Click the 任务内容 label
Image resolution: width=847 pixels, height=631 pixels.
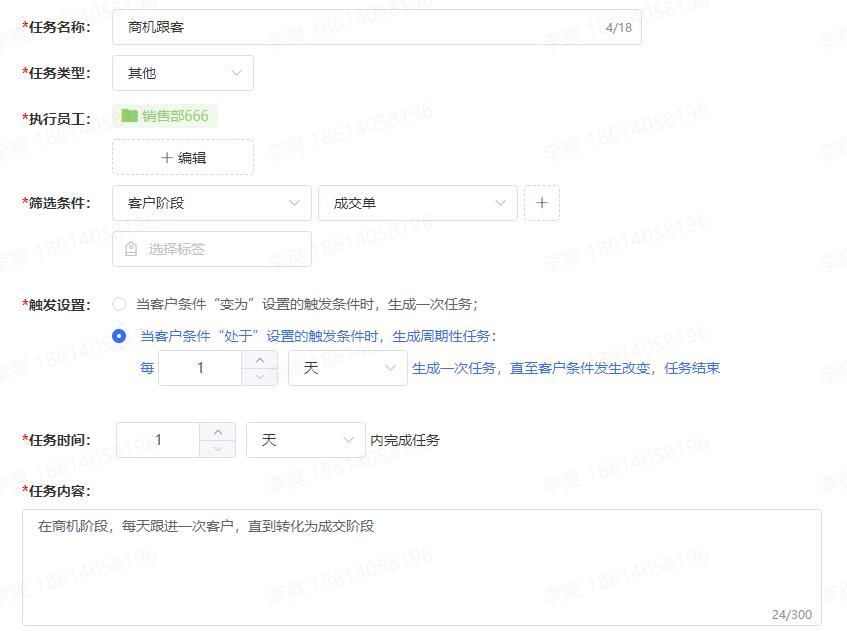[57, 491]
